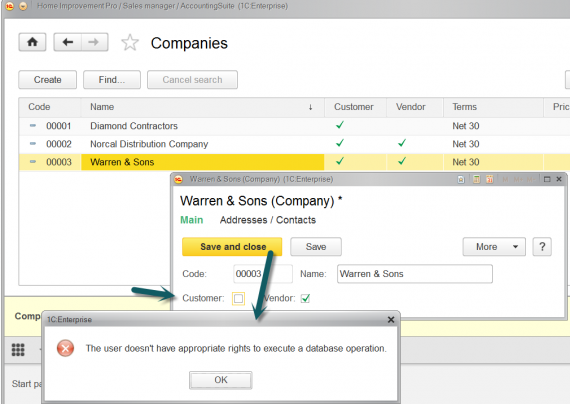Click code 00001 cell
The width and height of the screenshot is (570, 404).
59,126
